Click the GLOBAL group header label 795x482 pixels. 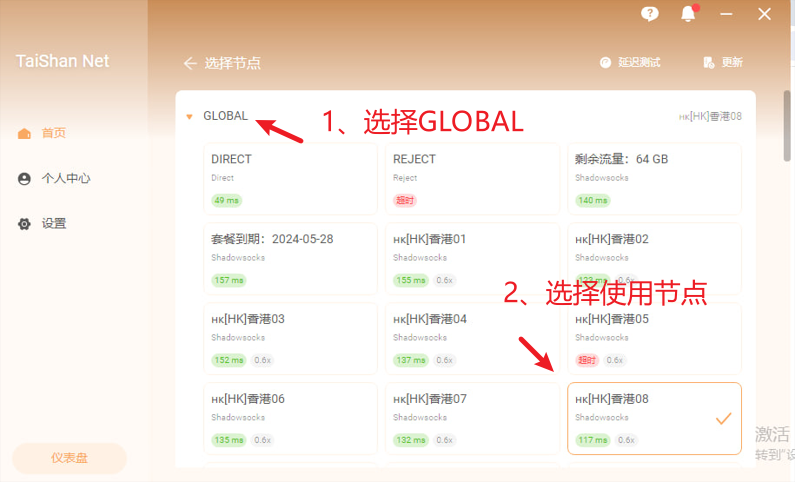coord(225,116)
